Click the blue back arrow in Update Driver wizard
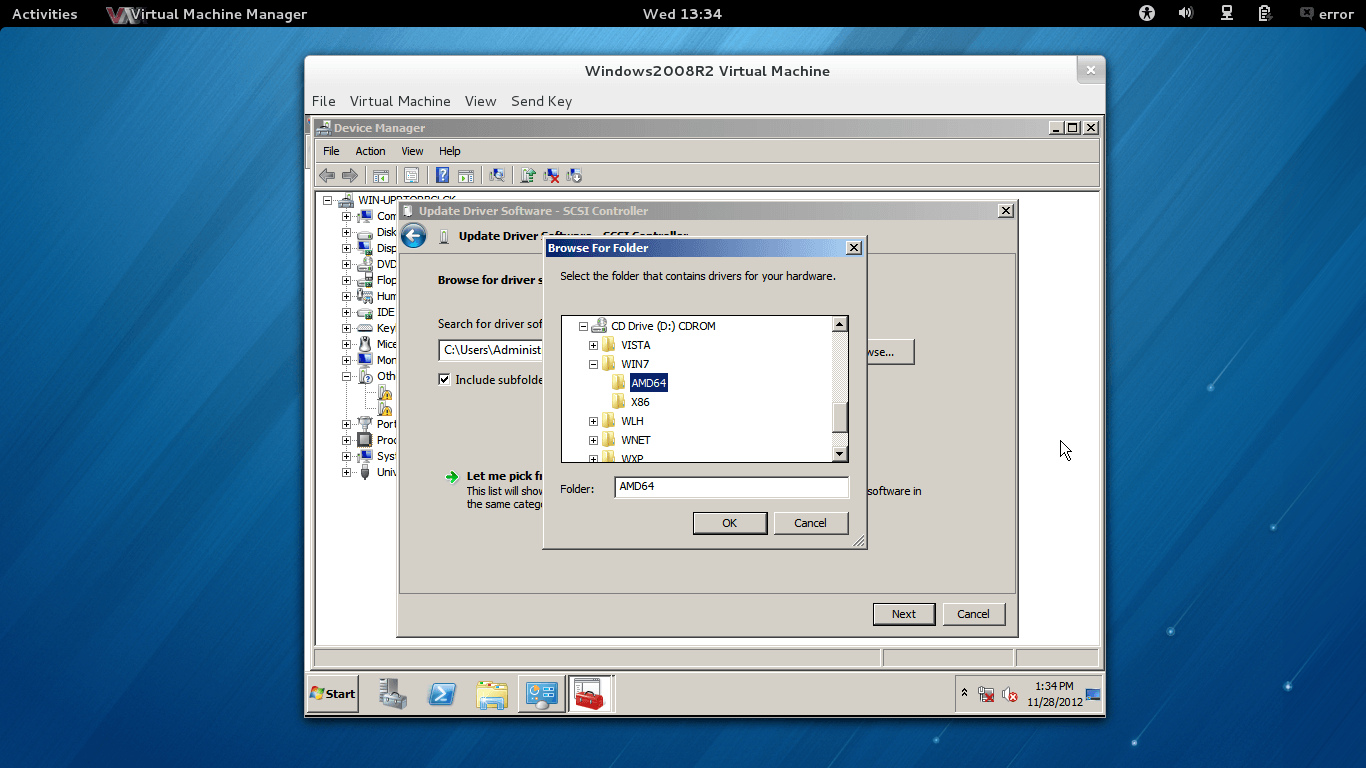The width and height of the screenshot is (1366, 768). [414, 236]
